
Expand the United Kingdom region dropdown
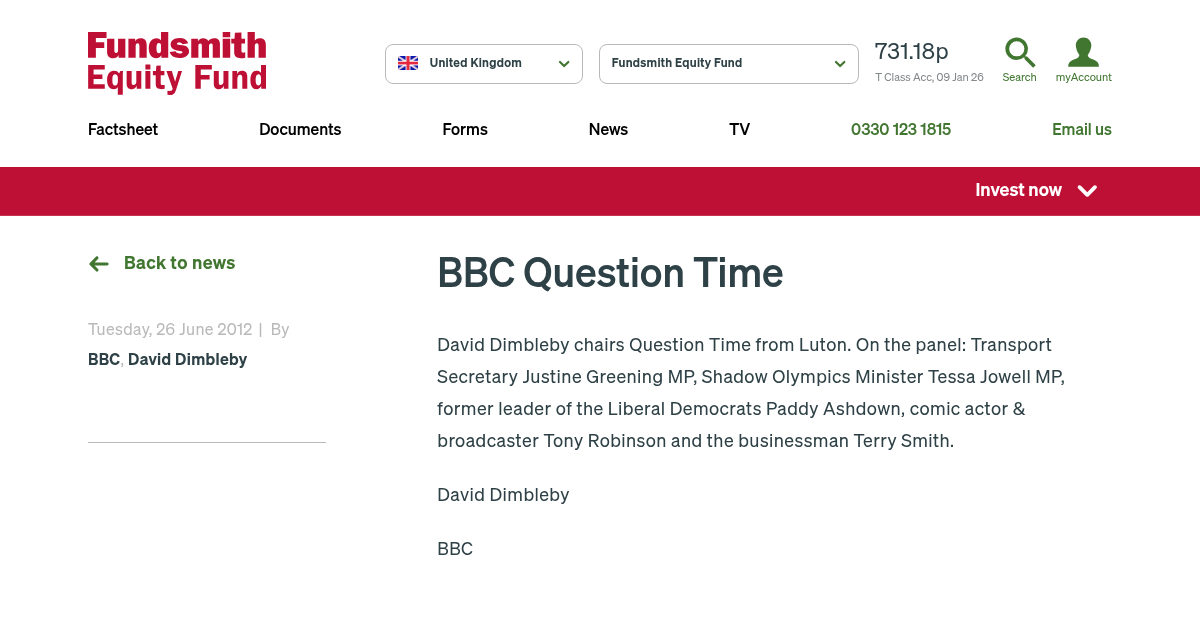(484, 63)
